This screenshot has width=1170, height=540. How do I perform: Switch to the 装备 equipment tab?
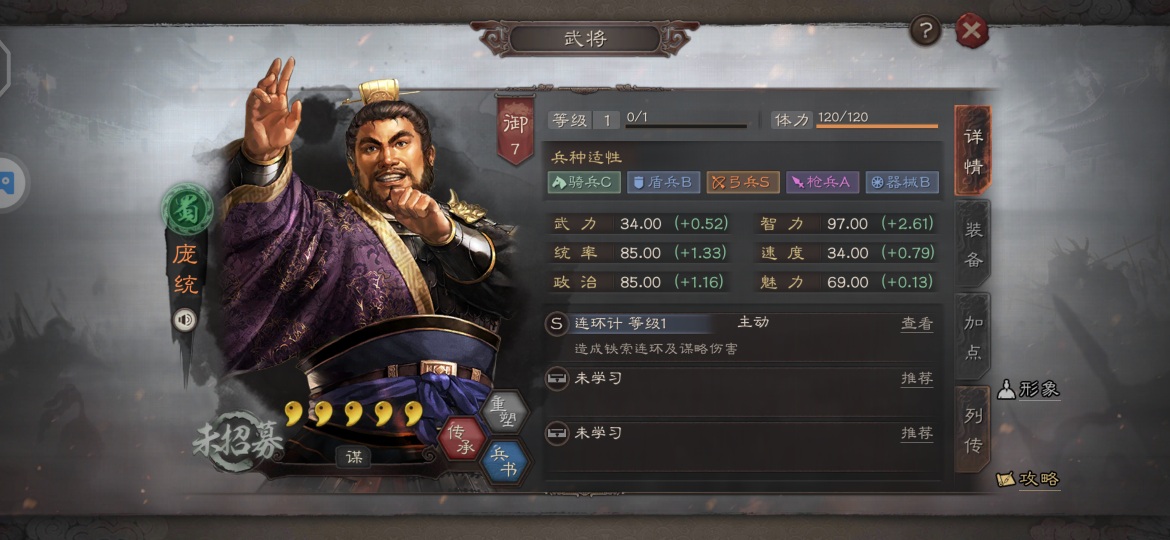pyautogui.click(x=973, y=244)
